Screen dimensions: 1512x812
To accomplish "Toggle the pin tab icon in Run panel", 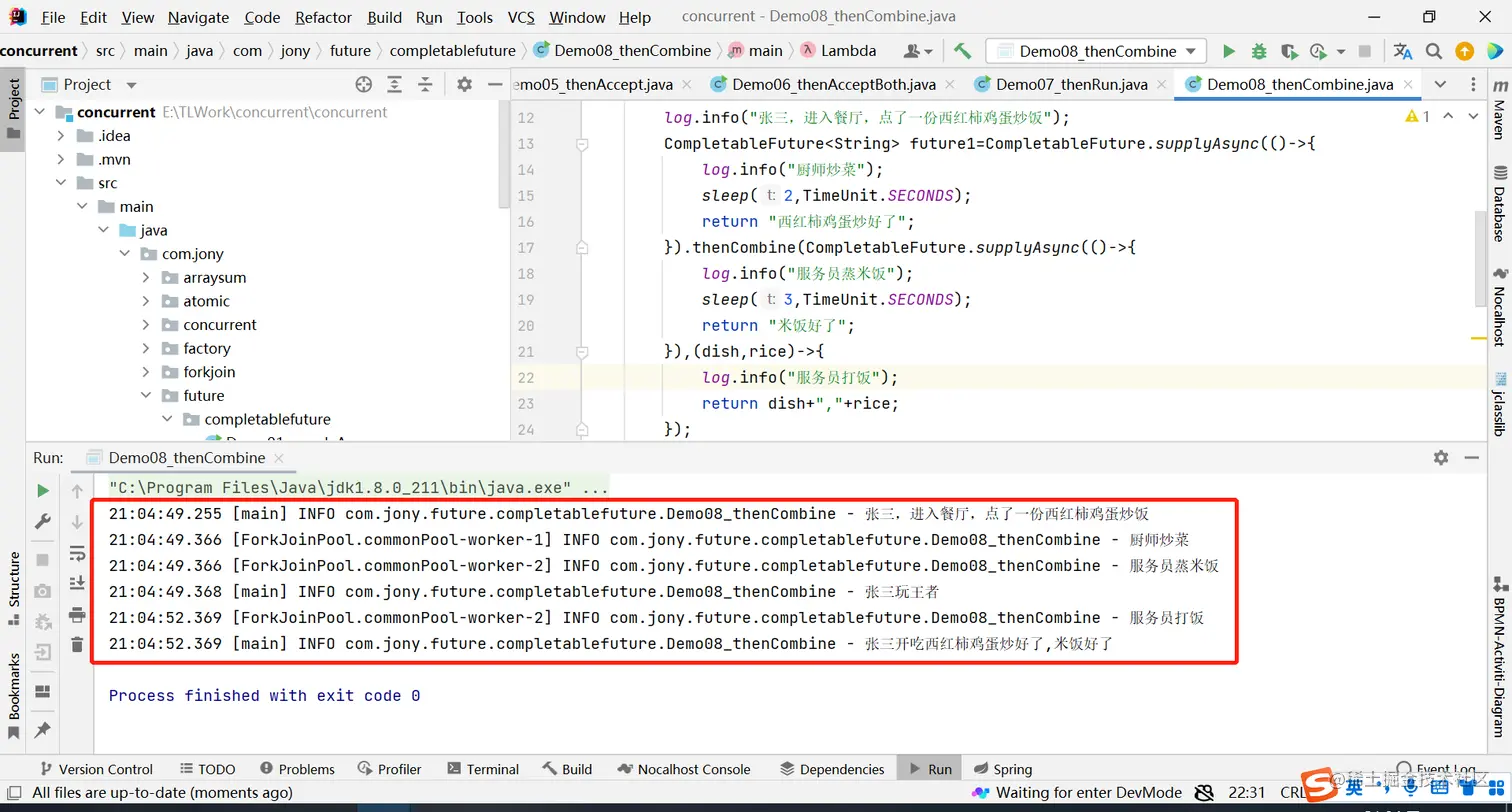I will (x=42, y=730).
